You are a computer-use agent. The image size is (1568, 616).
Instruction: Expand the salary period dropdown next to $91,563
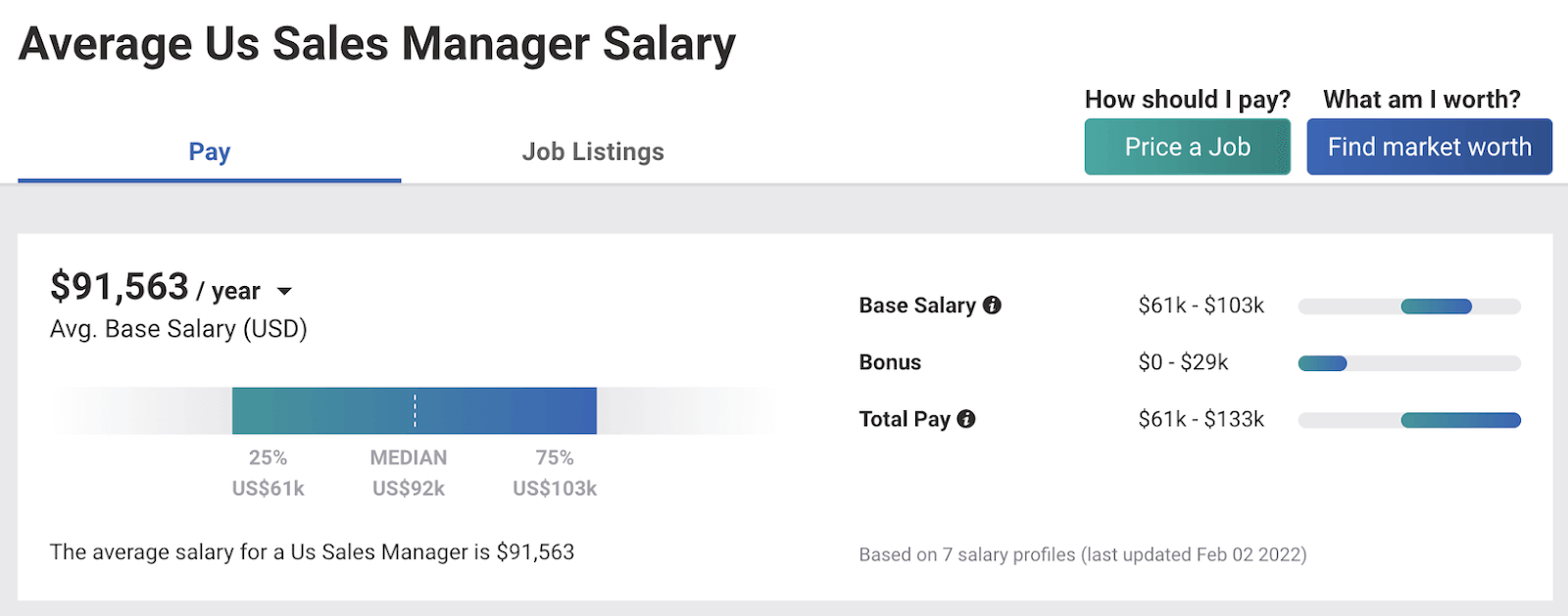[x=284, y=290]
